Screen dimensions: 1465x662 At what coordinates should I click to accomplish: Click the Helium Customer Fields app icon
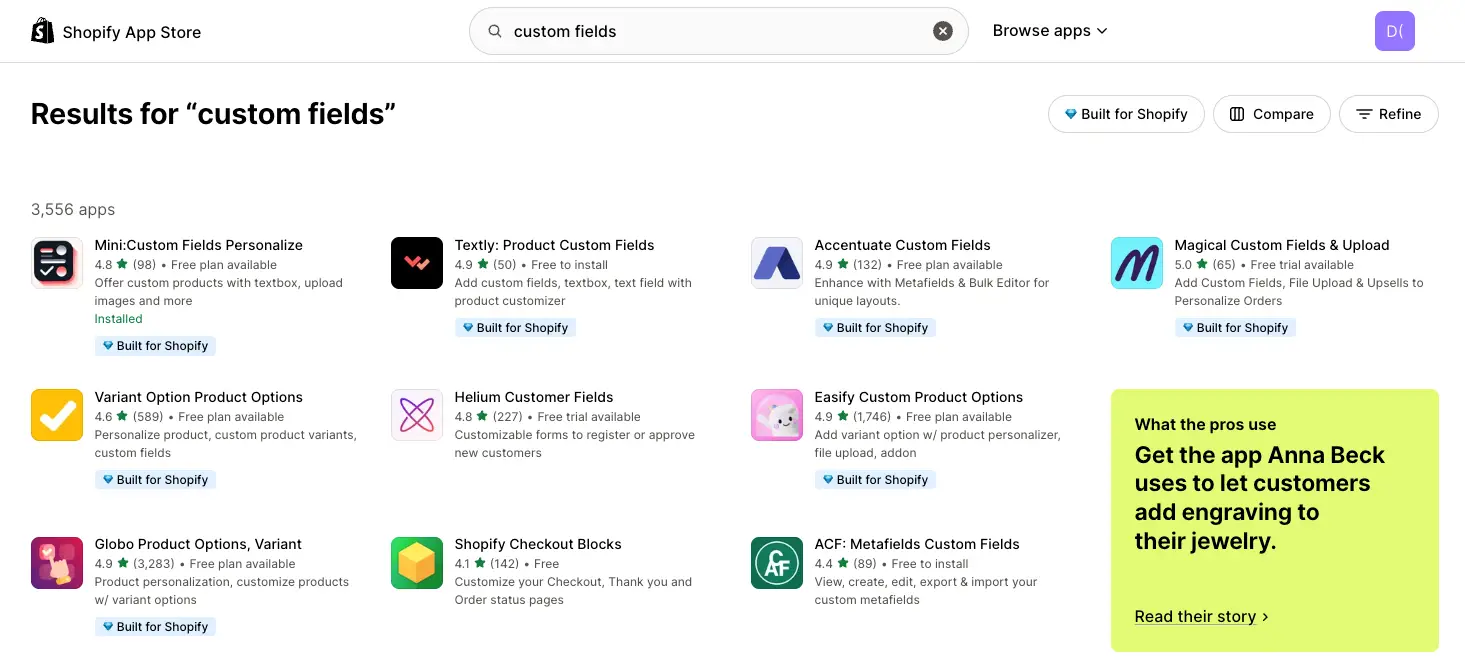tap(416, 414)
